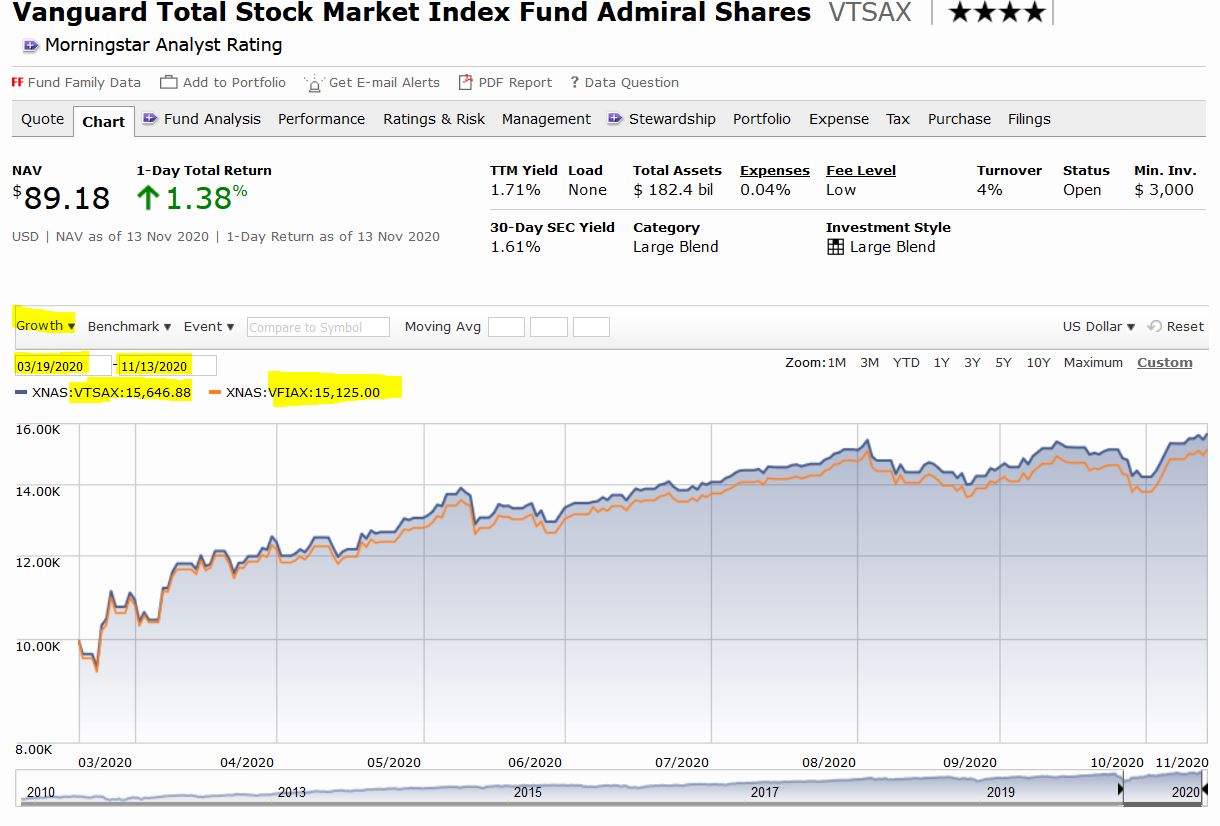Click the second Moving Avg input box
This screenshot has height=826, width=1220.
click(x=549, y=327)
